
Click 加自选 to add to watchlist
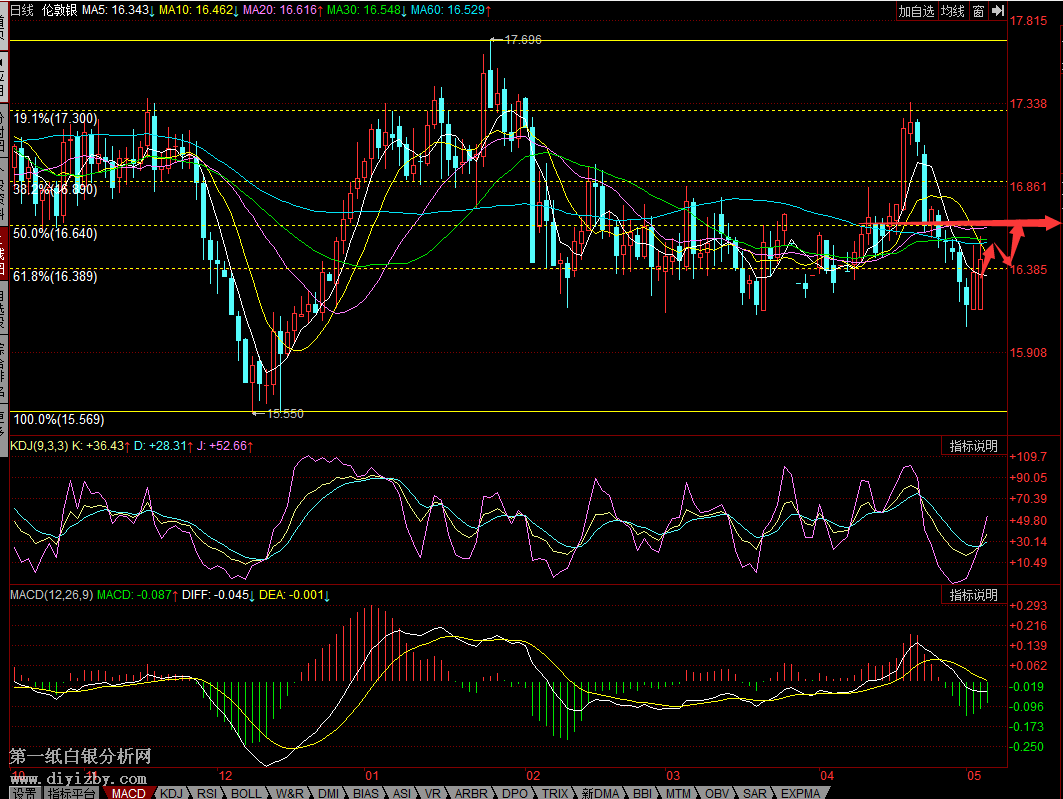click(x=915, y=11)
